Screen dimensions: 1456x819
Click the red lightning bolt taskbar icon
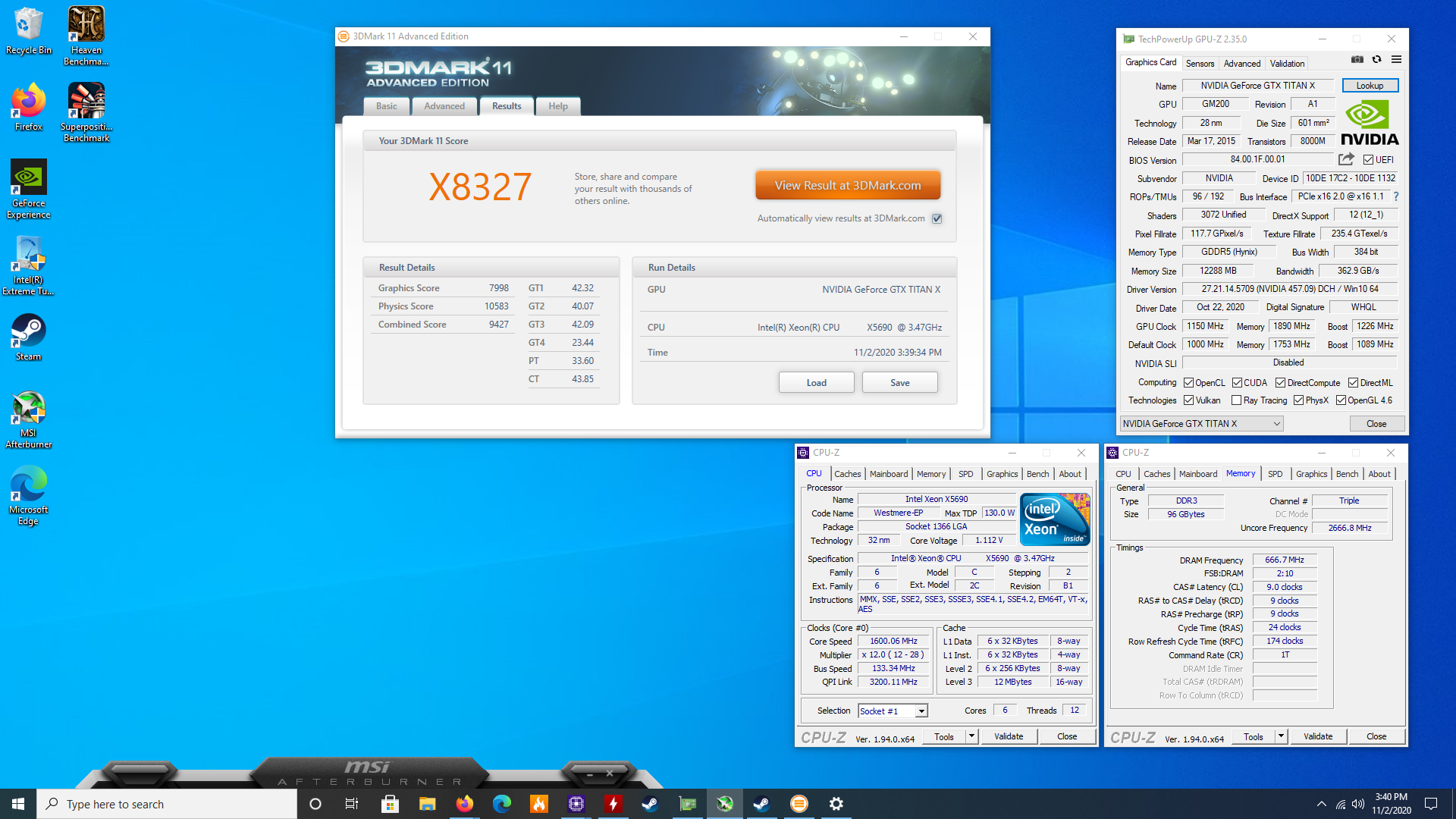(613, 804)
